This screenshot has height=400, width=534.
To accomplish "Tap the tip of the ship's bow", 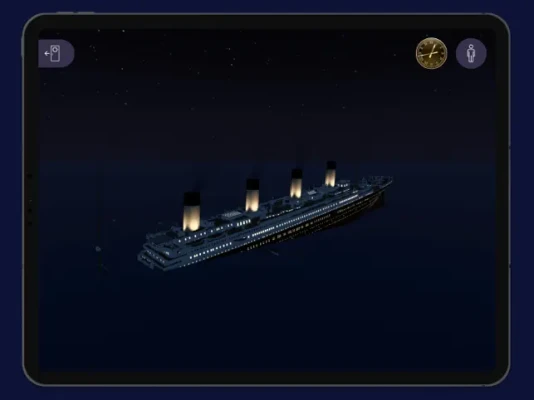I will (391, 179).
